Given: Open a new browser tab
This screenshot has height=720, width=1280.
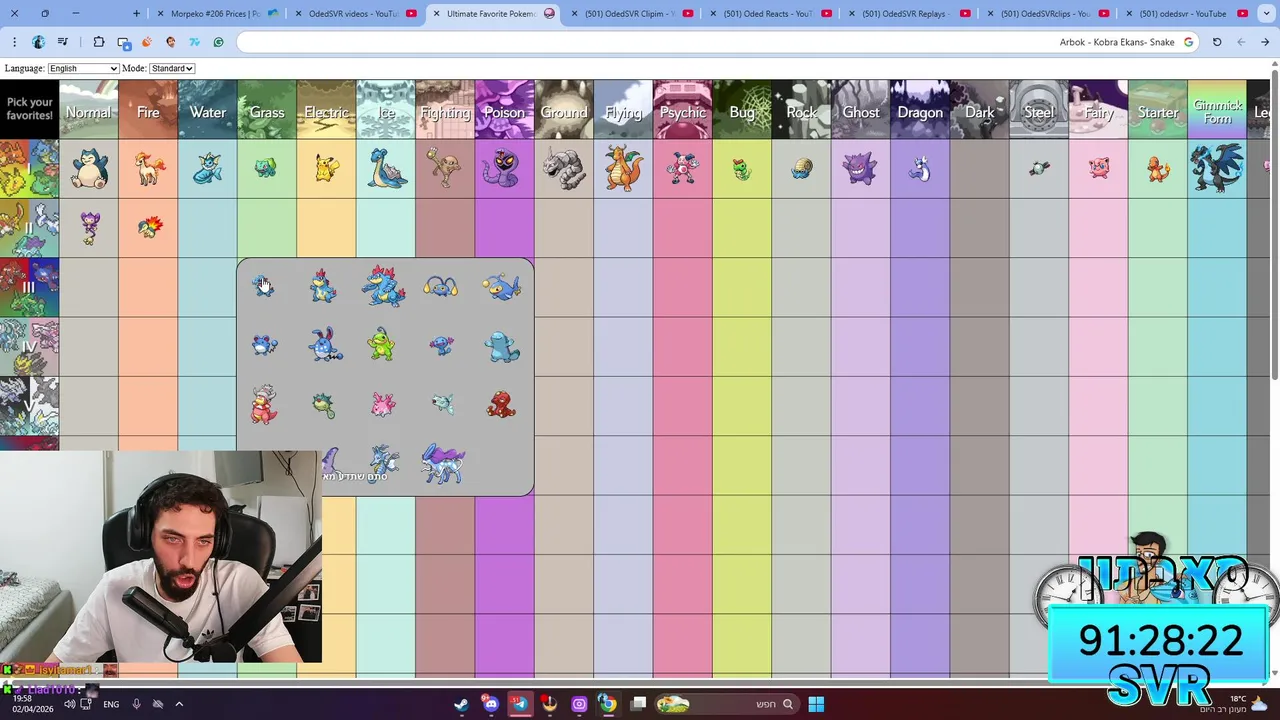Looking at the screenshot, I should (137, 14).
